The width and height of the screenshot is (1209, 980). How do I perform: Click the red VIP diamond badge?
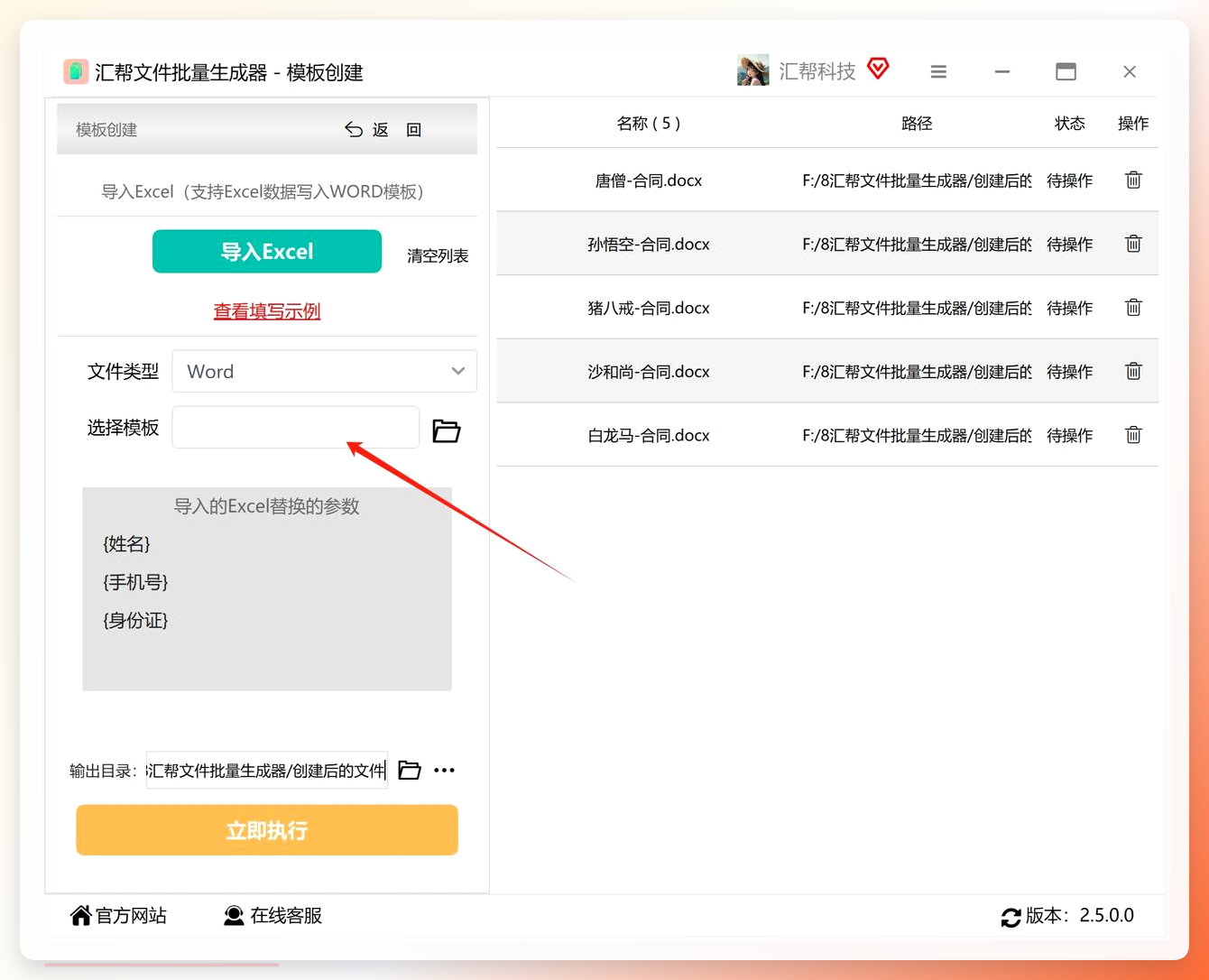878,68
